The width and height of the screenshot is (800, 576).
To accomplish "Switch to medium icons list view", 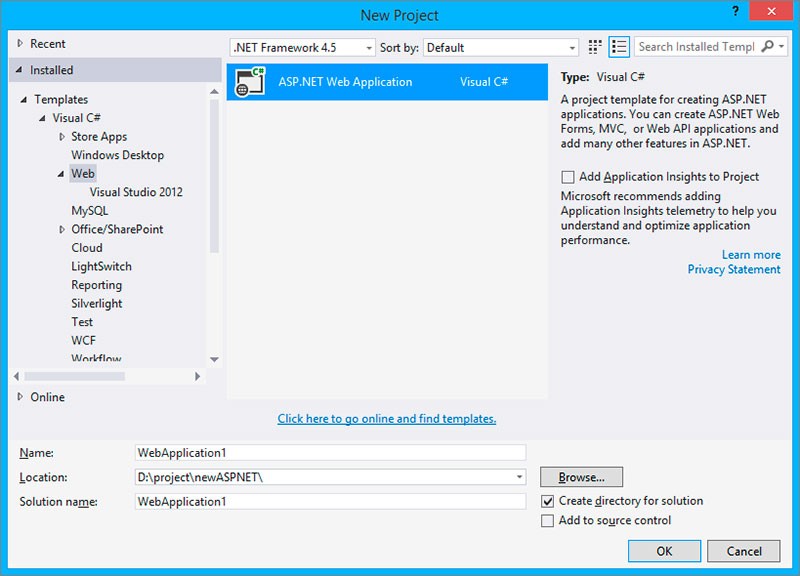I will coord(619,47).
